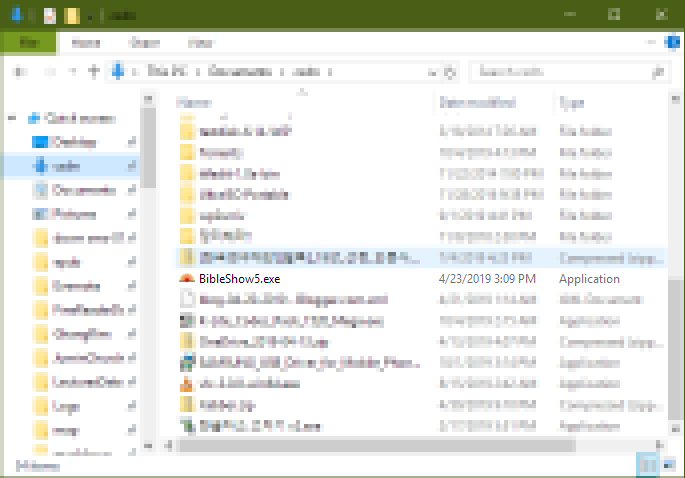Screen dimensions: 685x478
Task: Click the Up one level arrow
Action: [x=94, y=72]
